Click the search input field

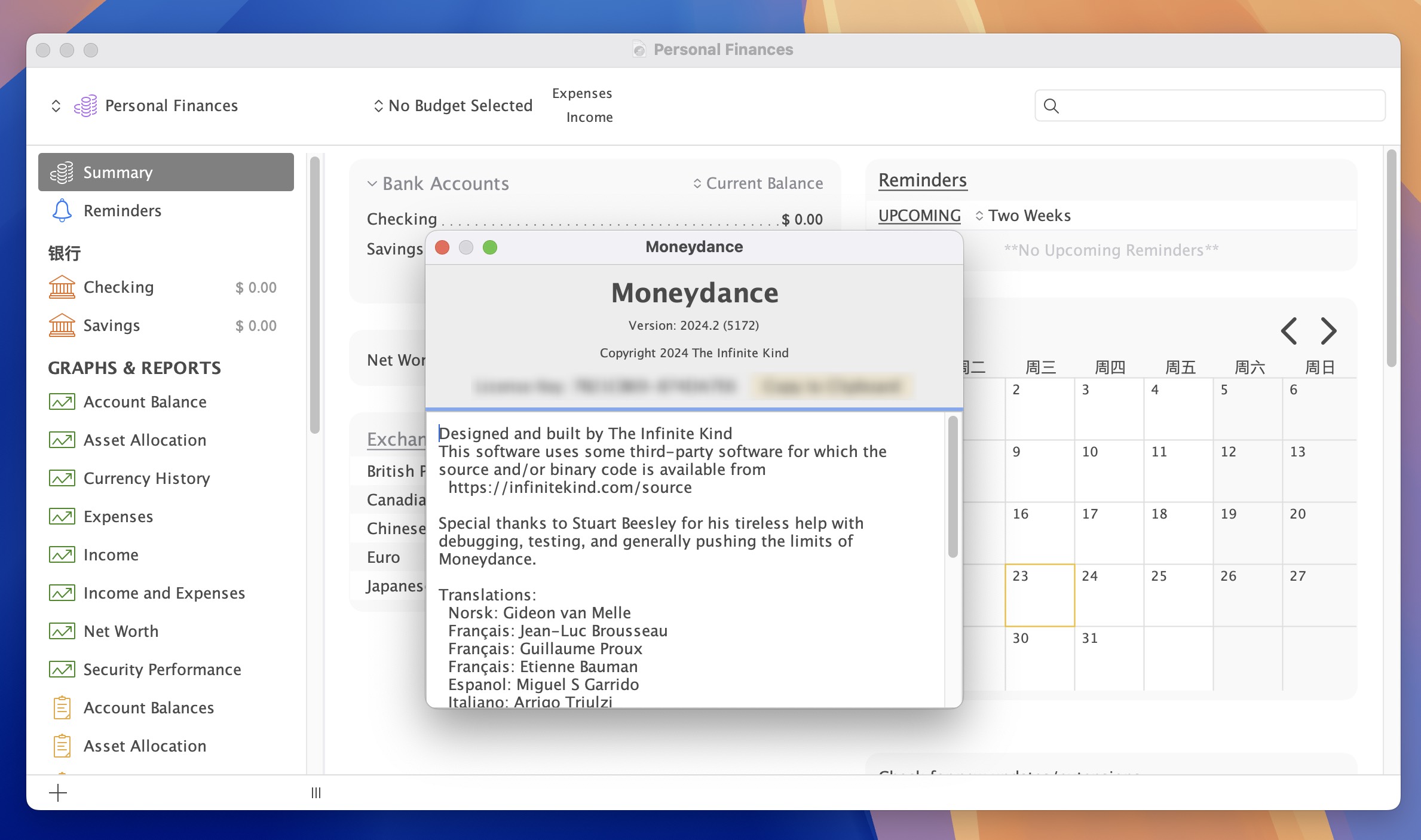(1210, 105)
